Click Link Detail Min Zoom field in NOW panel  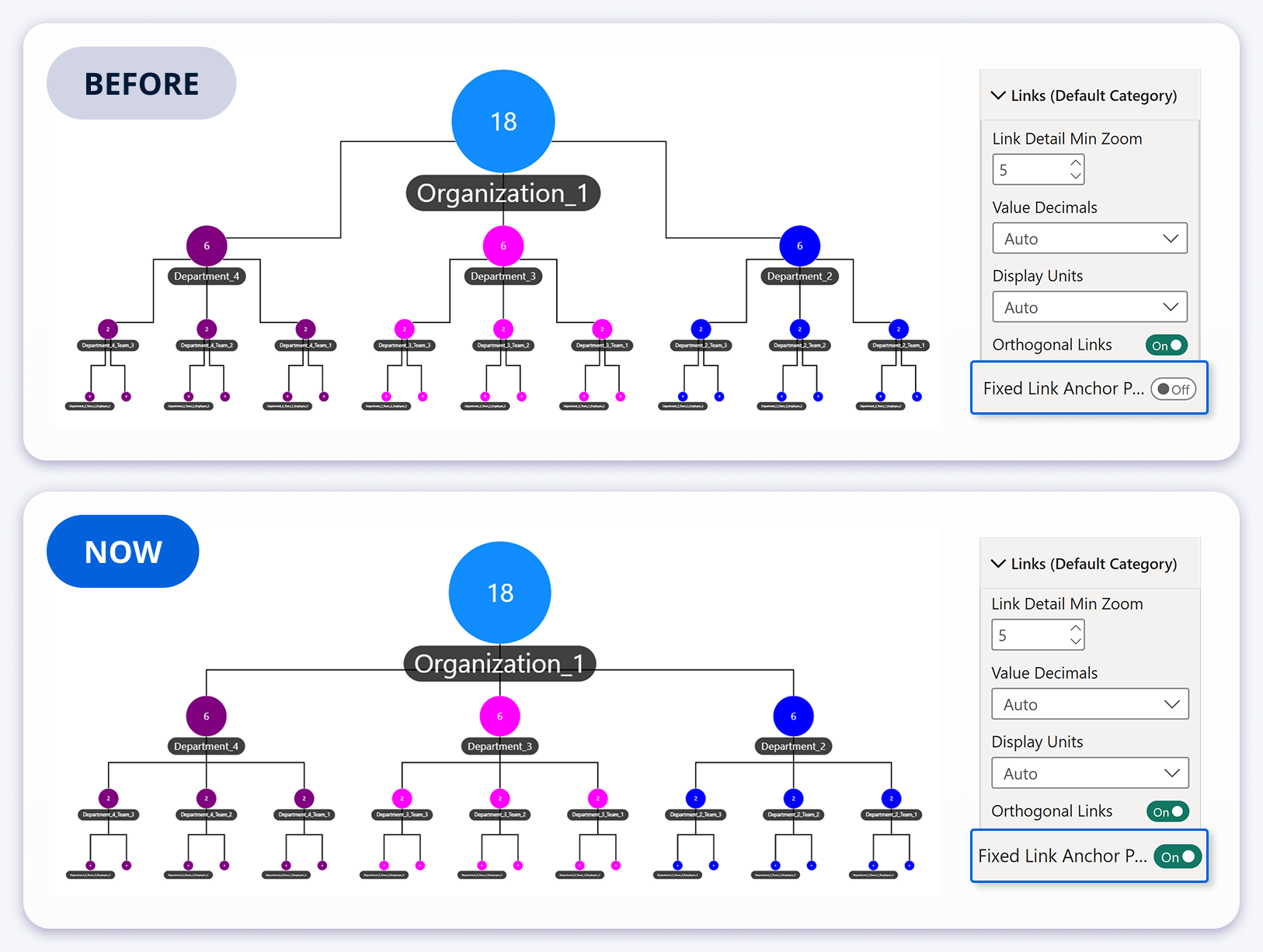point(1028,635)
